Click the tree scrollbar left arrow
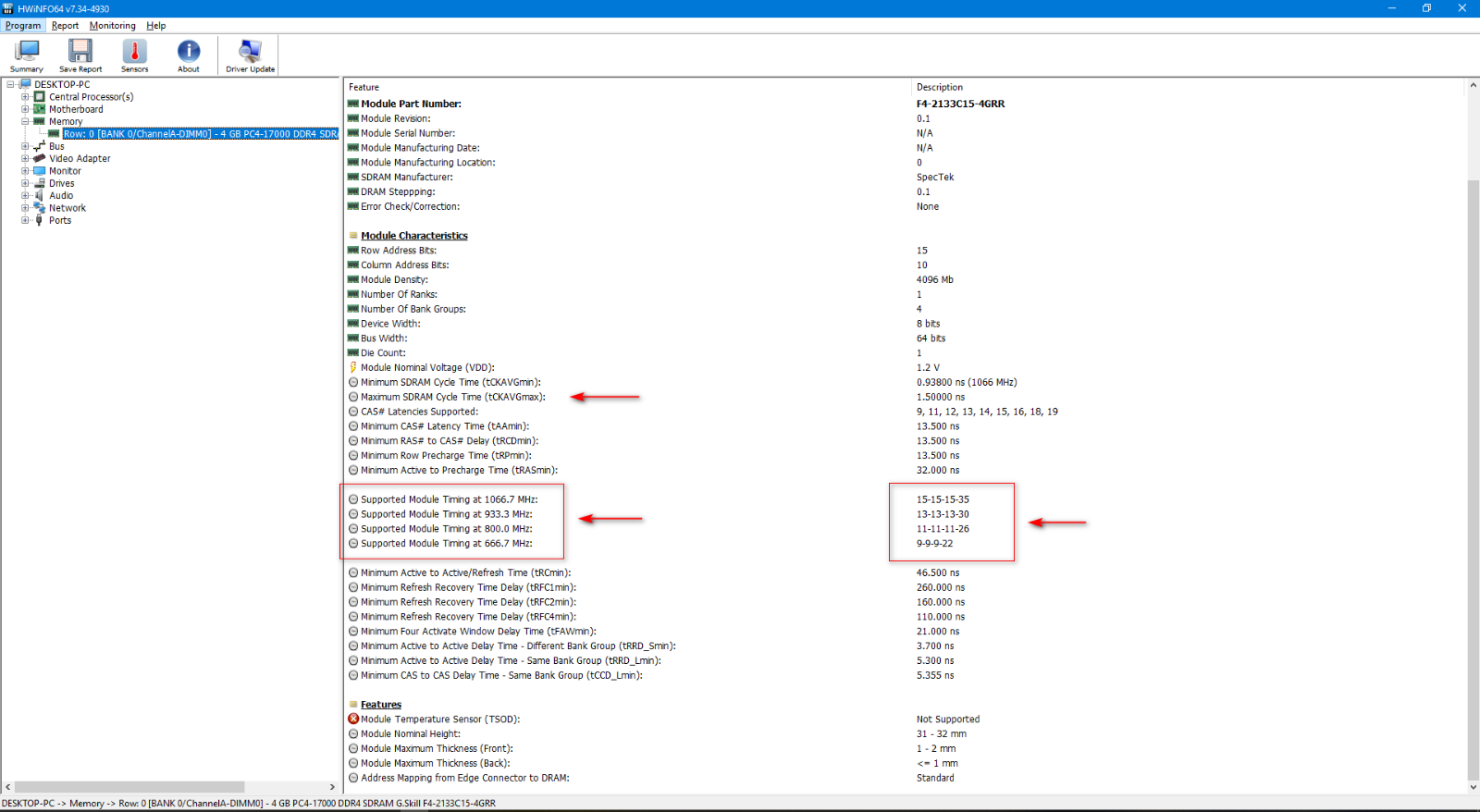1480x812 pixels. [x=7, y=787]
